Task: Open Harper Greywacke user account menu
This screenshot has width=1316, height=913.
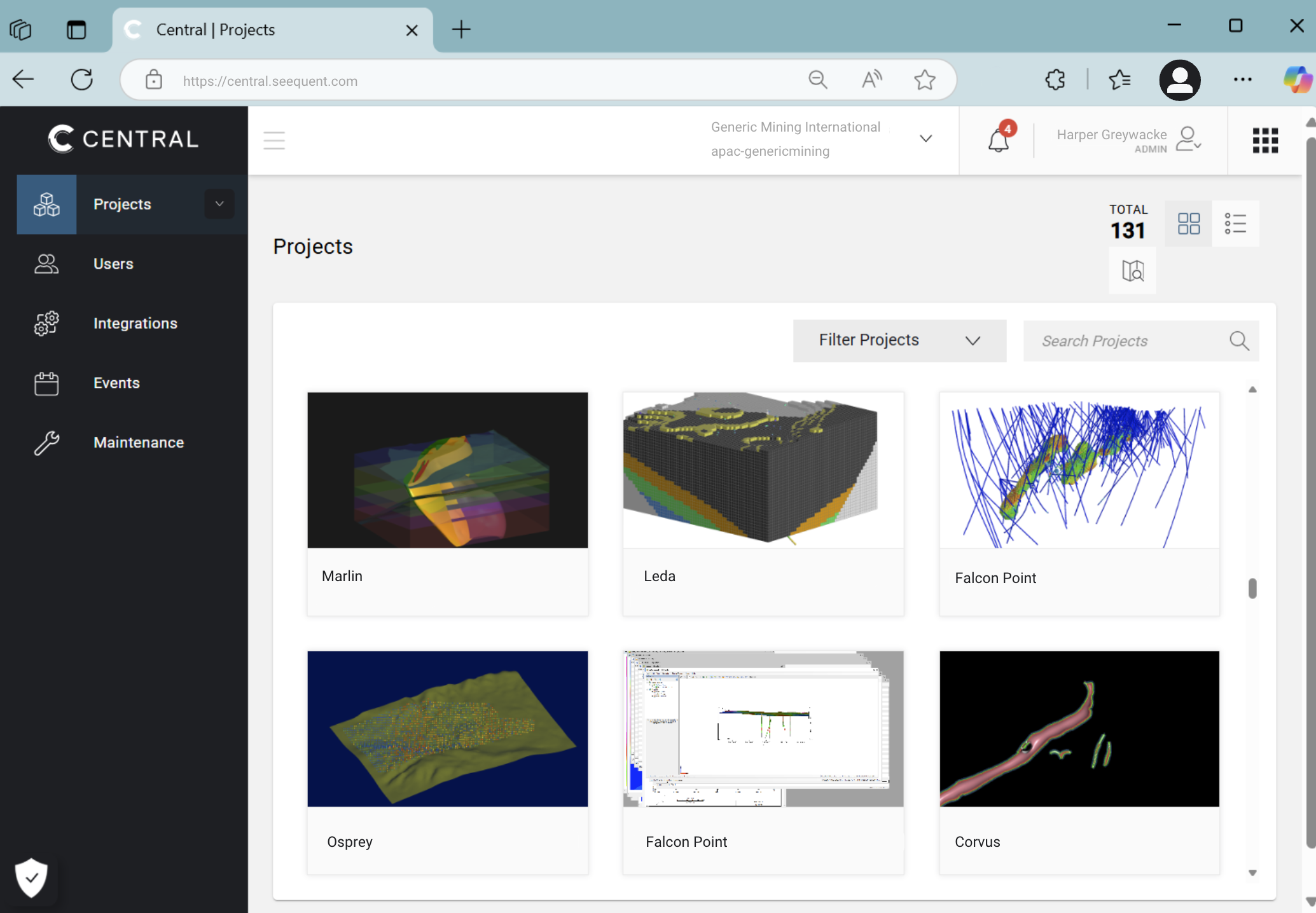Action: (x=1130, y=140)
